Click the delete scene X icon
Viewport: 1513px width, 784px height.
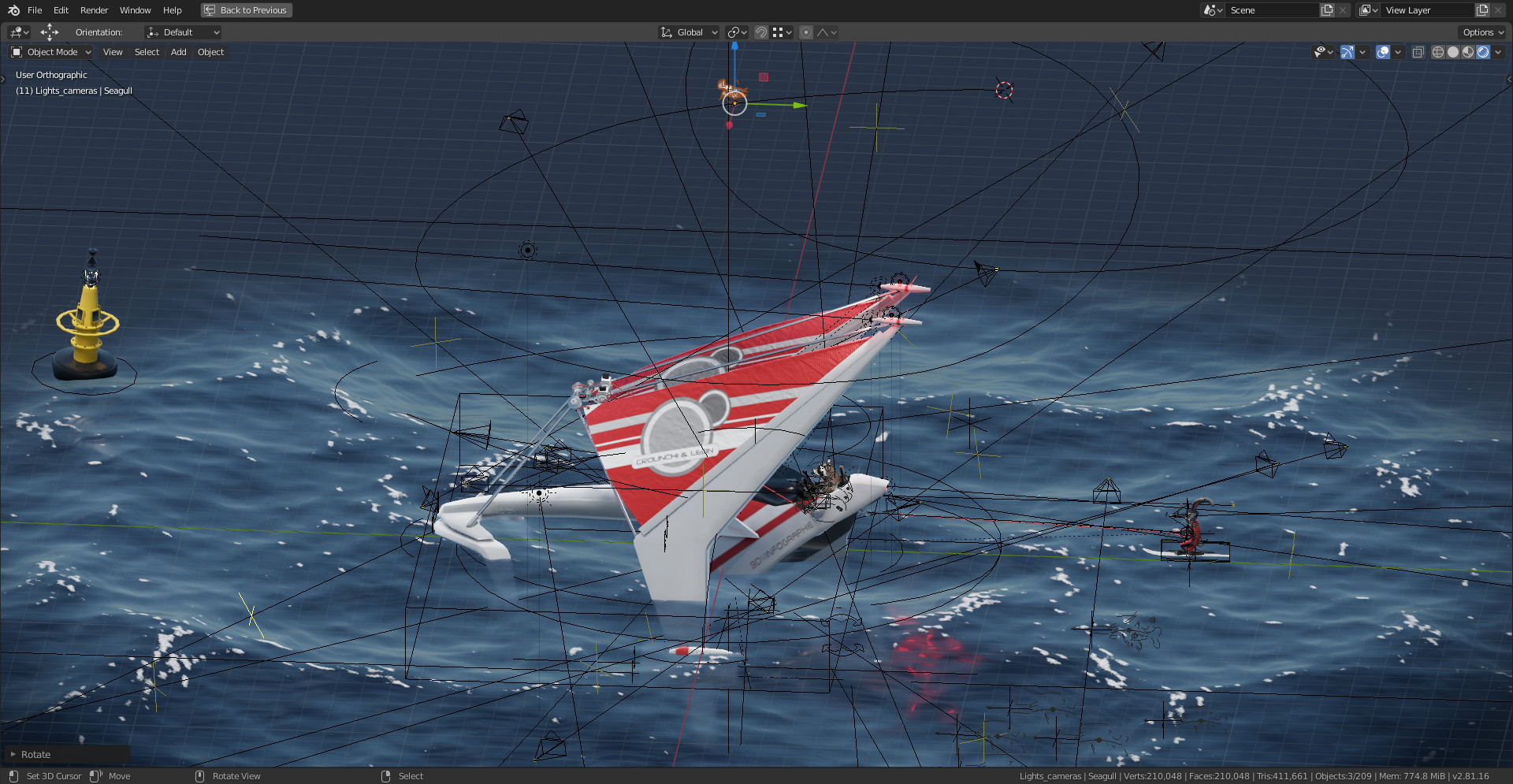(x=1343, y=10)
